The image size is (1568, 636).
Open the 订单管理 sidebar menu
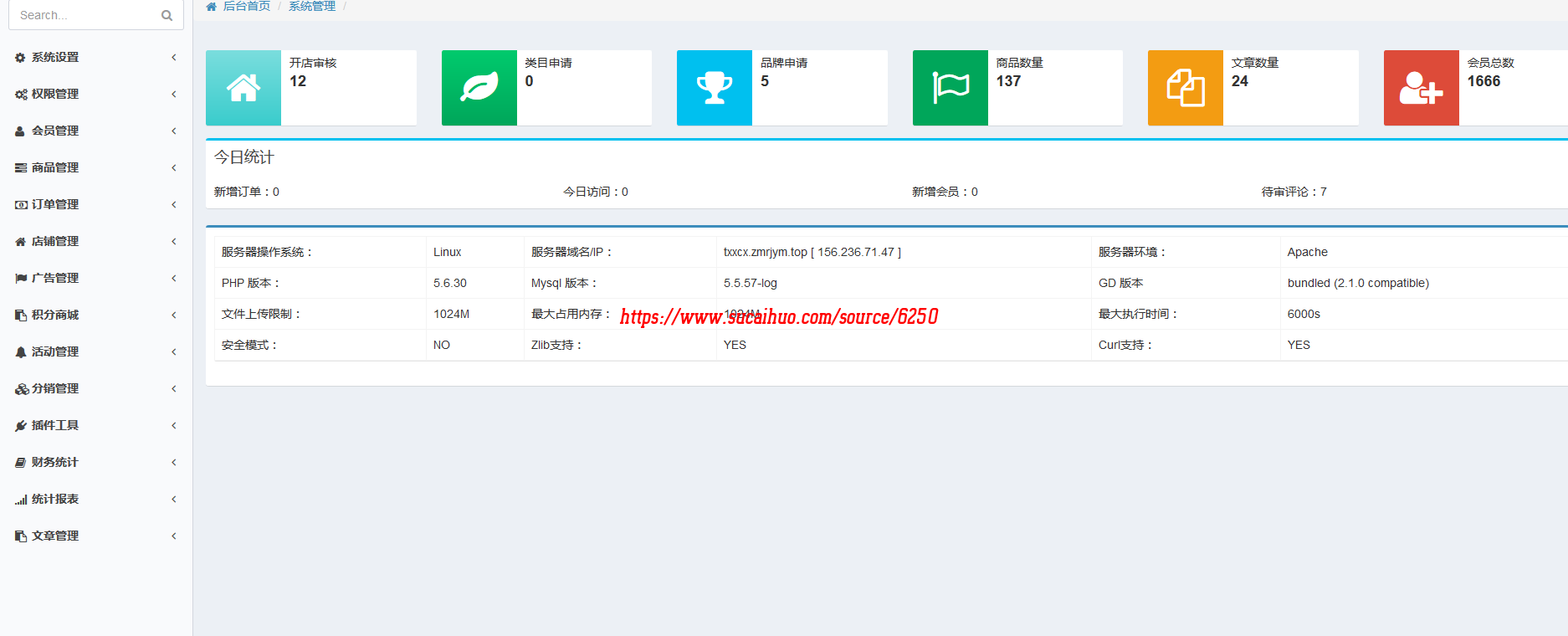55,205
